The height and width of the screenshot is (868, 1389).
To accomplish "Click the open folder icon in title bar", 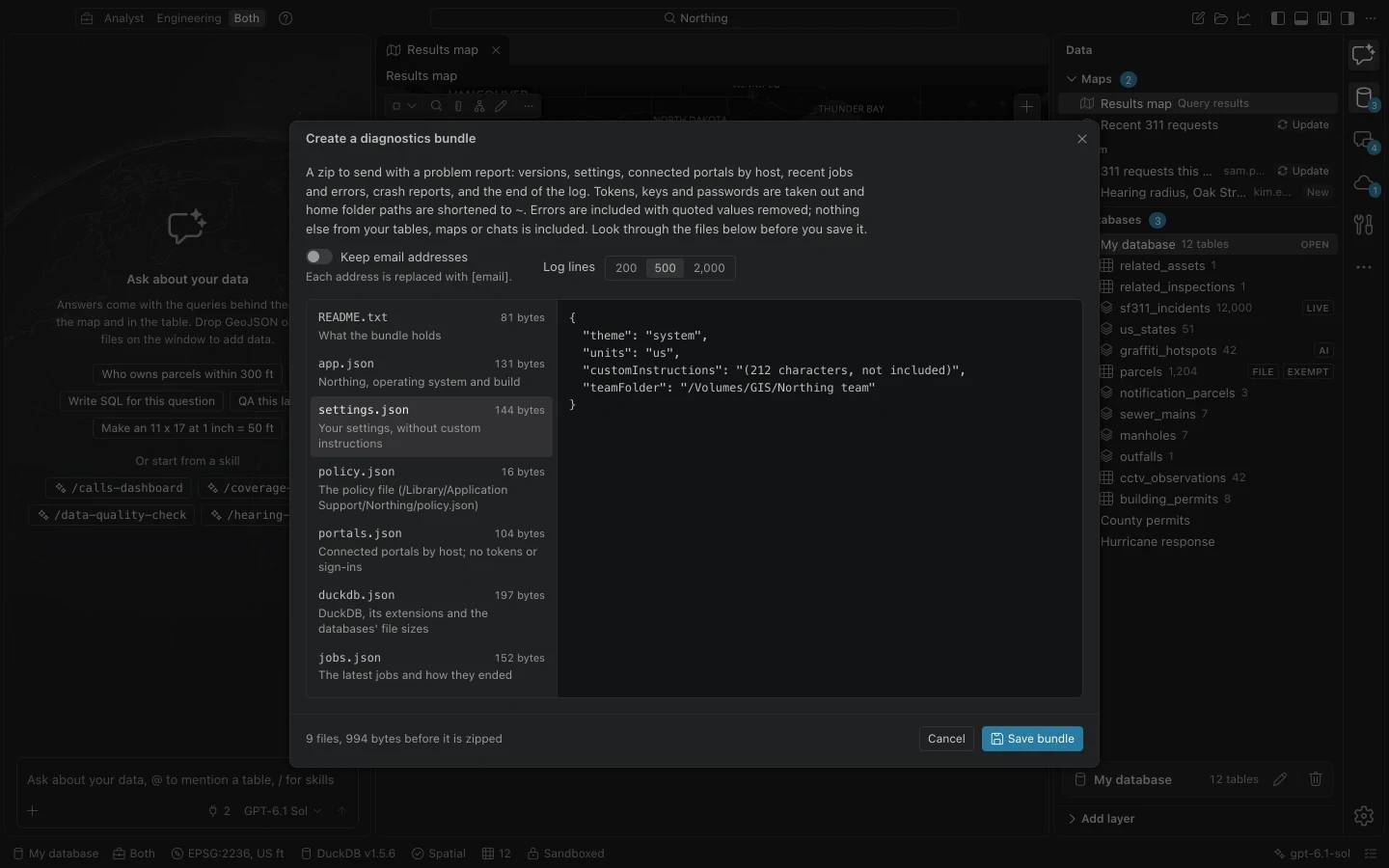I will pos(1221,18).
